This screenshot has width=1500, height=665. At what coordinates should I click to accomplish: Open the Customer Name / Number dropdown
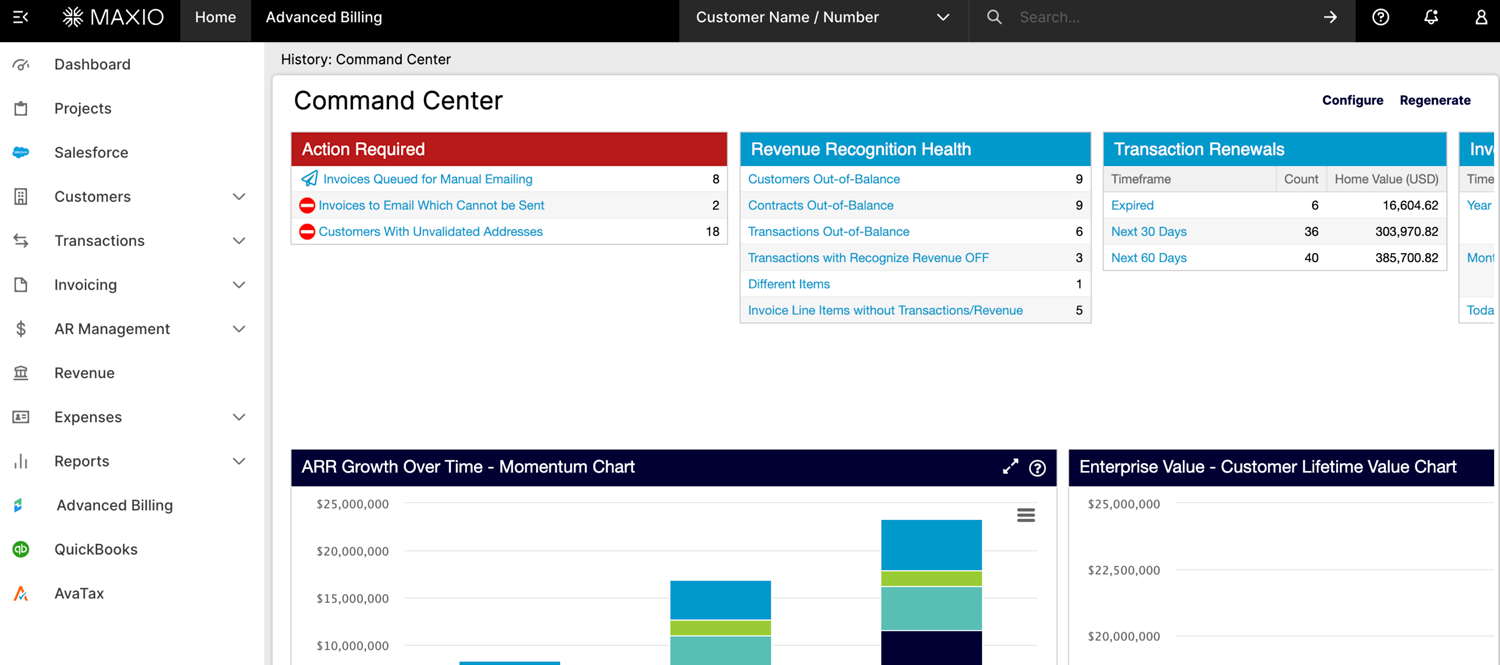click(823, 17)
